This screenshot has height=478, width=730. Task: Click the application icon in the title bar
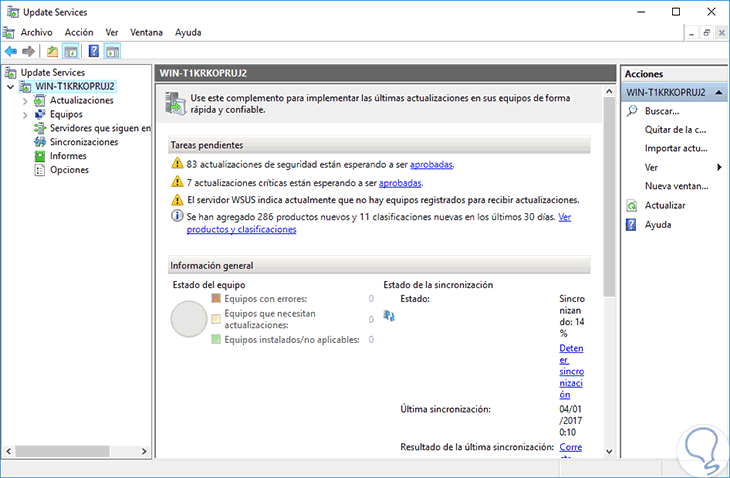tap(13, 12)
